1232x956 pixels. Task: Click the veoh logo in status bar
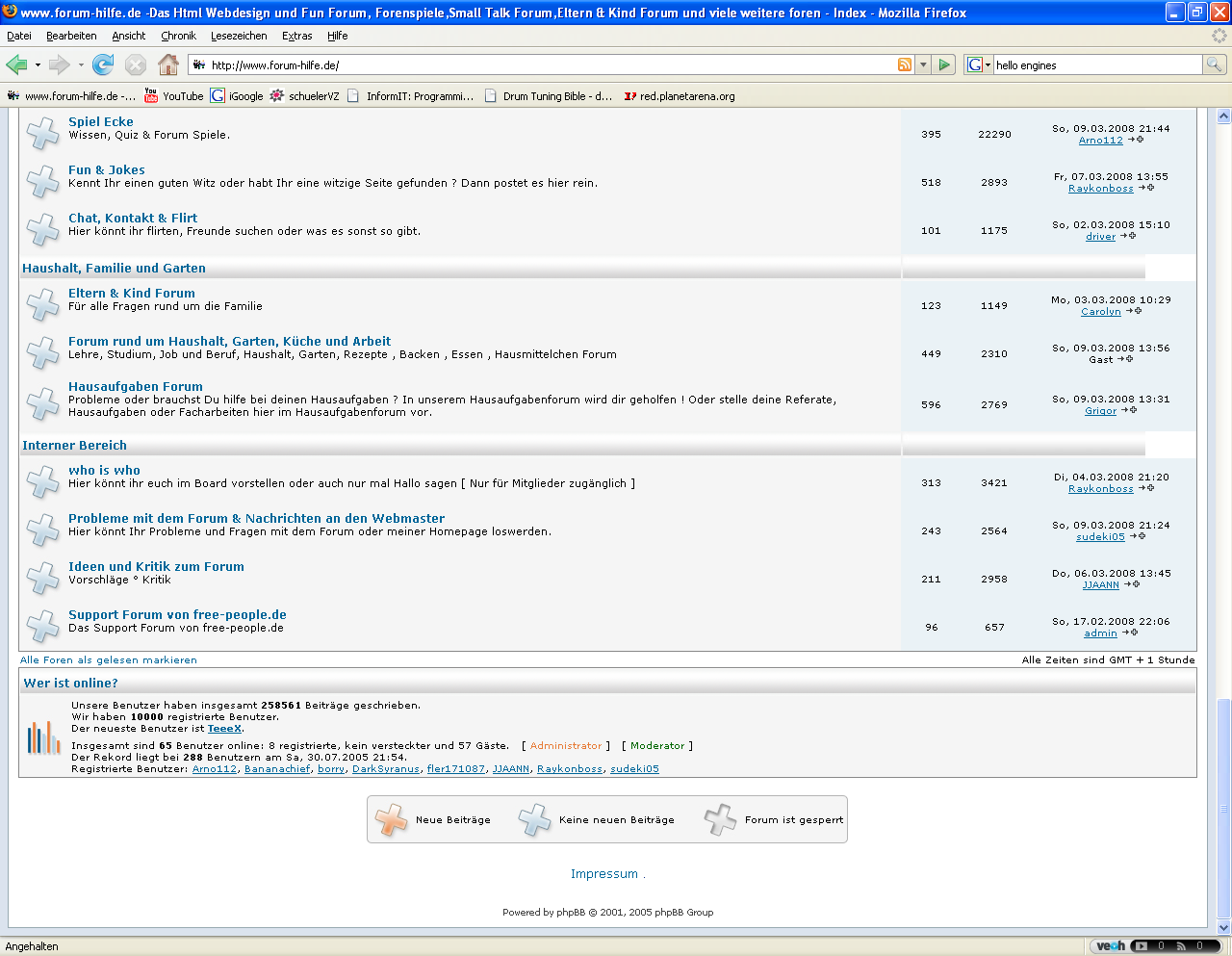click(1110, 946)
